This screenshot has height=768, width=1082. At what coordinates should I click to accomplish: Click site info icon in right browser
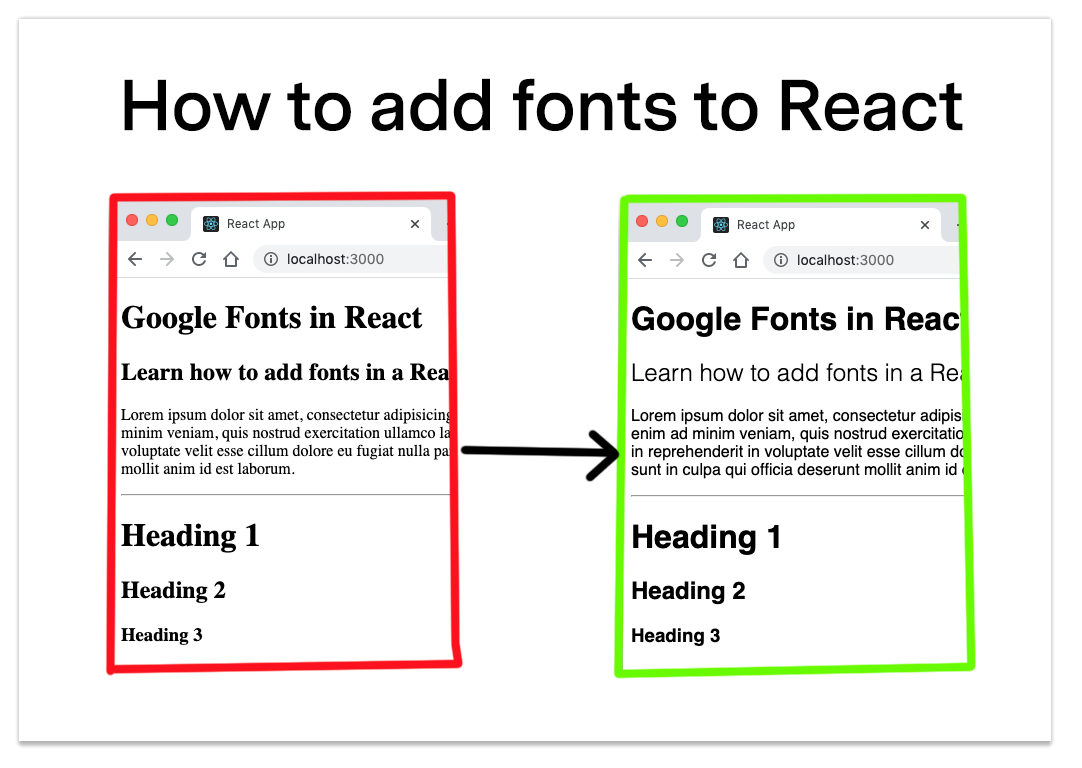(x=781, y=260)
